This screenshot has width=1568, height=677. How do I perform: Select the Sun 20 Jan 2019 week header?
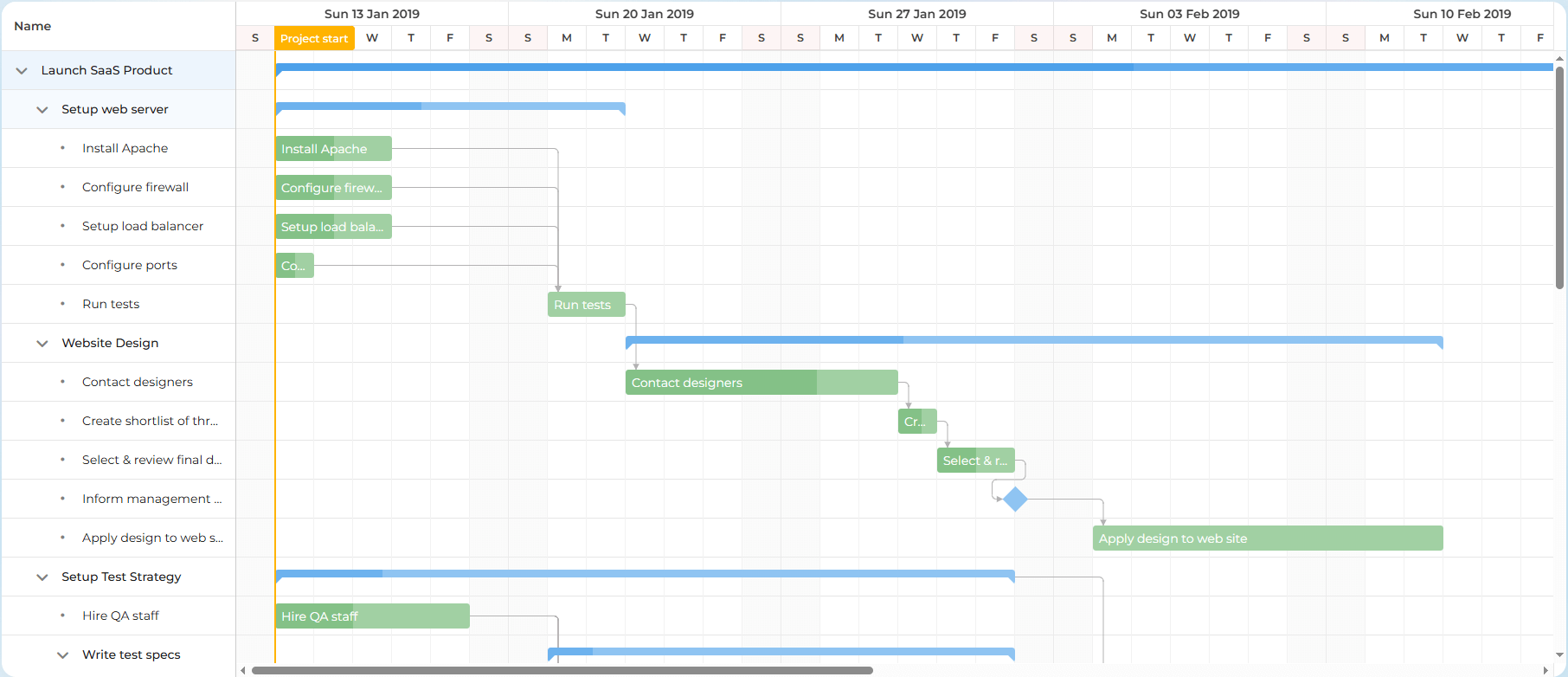[x=644, y=14]
